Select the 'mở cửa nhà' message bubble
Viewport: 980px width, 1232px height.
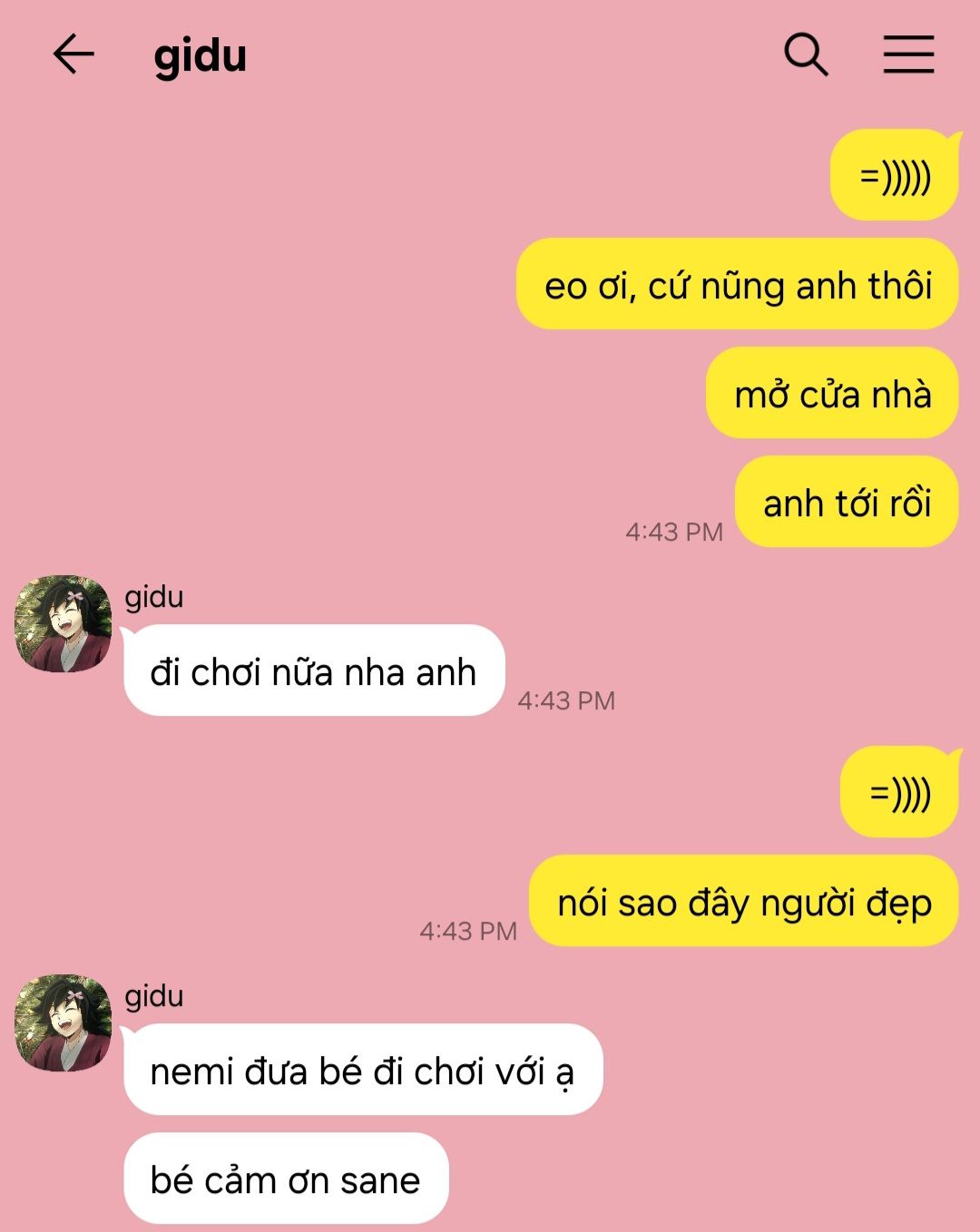[x=833, y=393]
